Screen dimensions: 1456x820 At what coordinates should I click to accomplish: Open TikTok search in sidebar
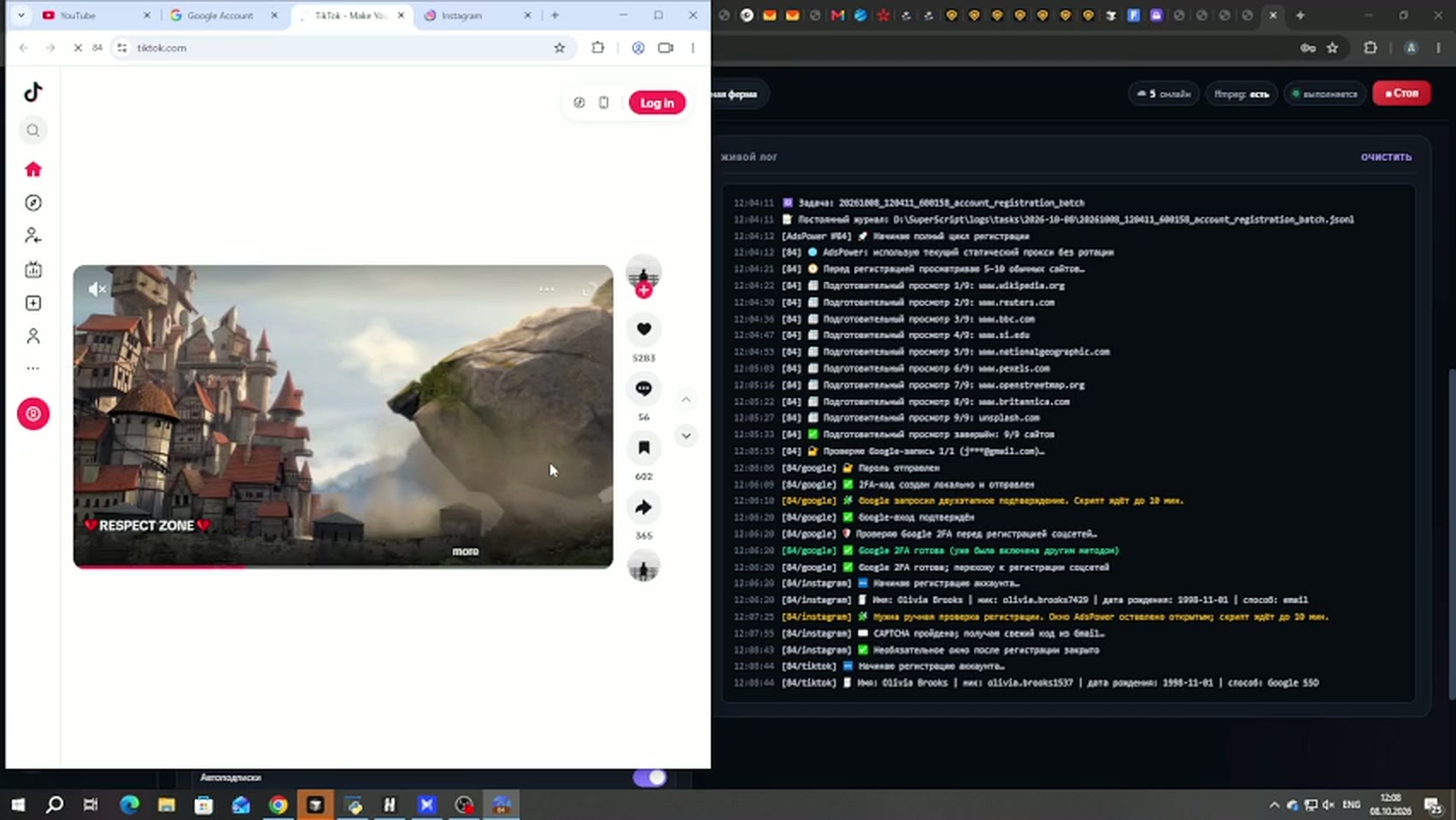point(33,131)
